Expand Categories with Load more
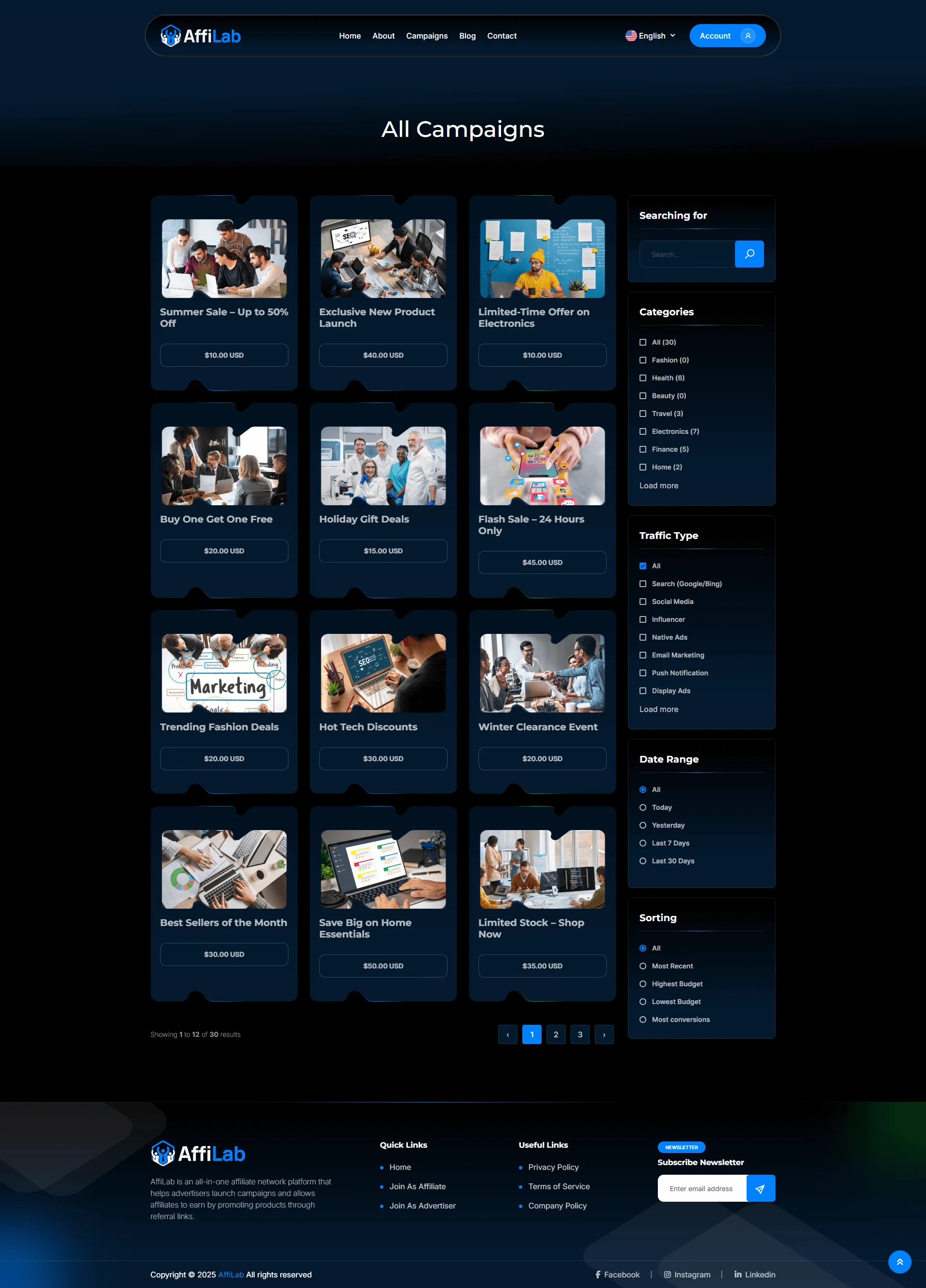 tap(658, 485)
